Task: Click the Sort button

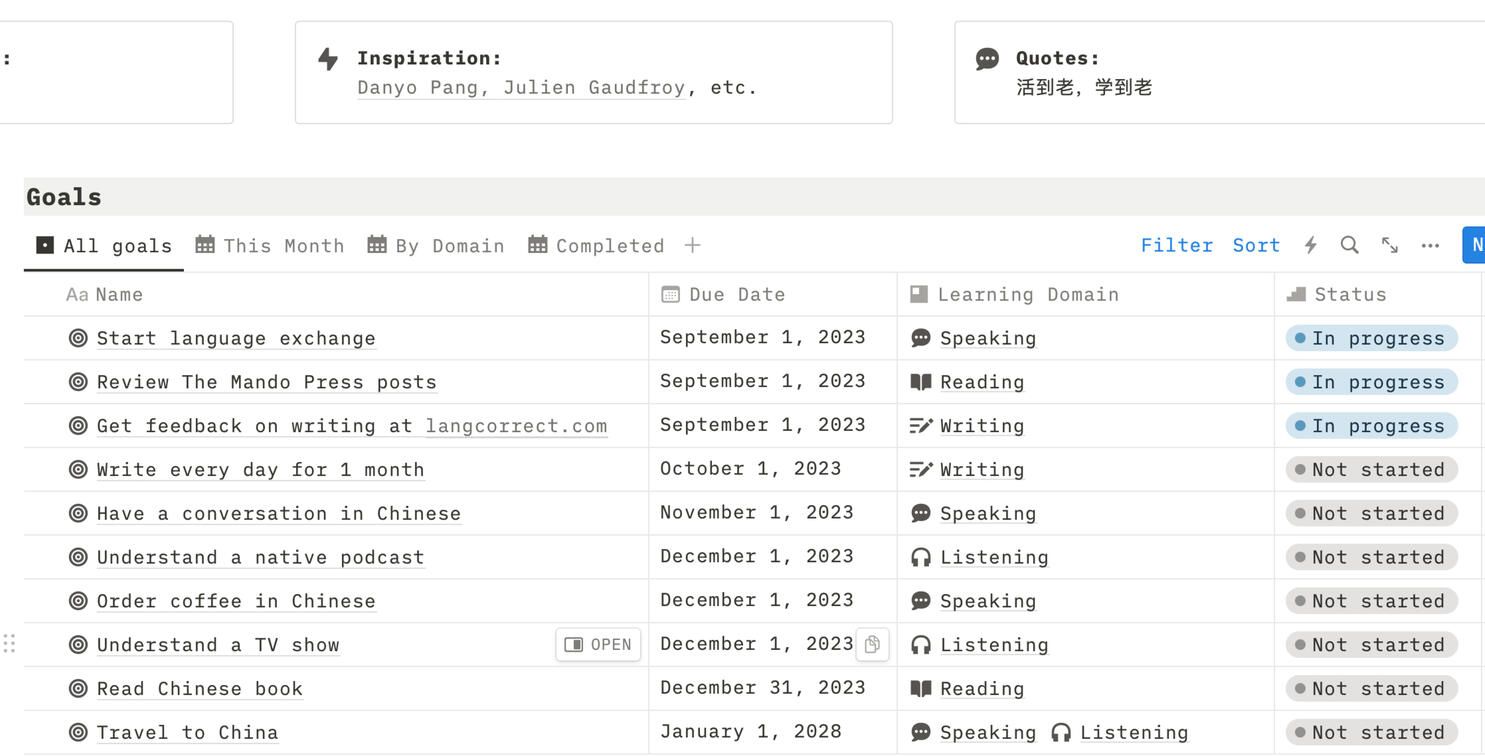Action: tap(1256, 245)
